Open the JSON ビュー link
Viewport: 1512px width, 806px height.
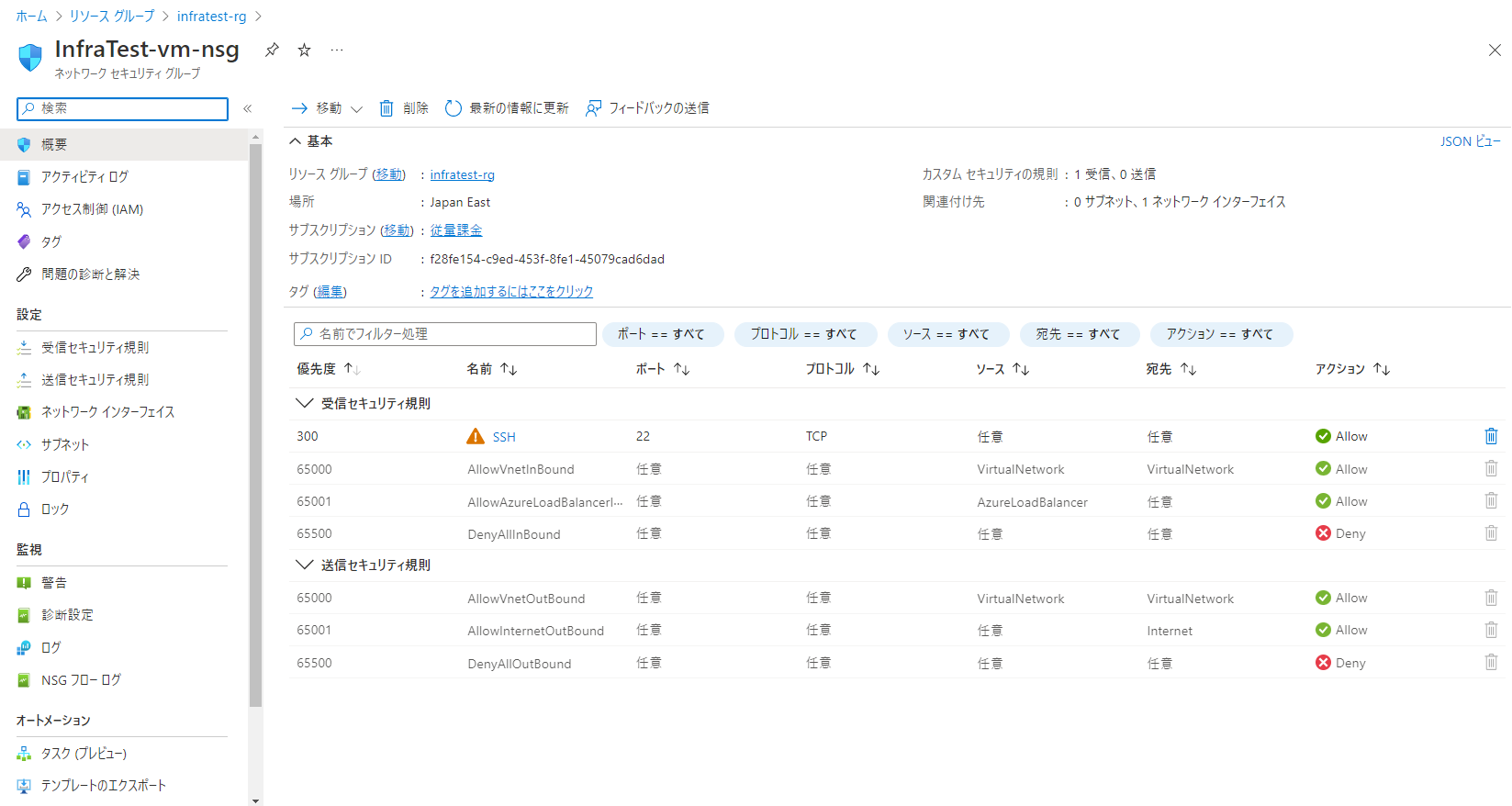1470,141
